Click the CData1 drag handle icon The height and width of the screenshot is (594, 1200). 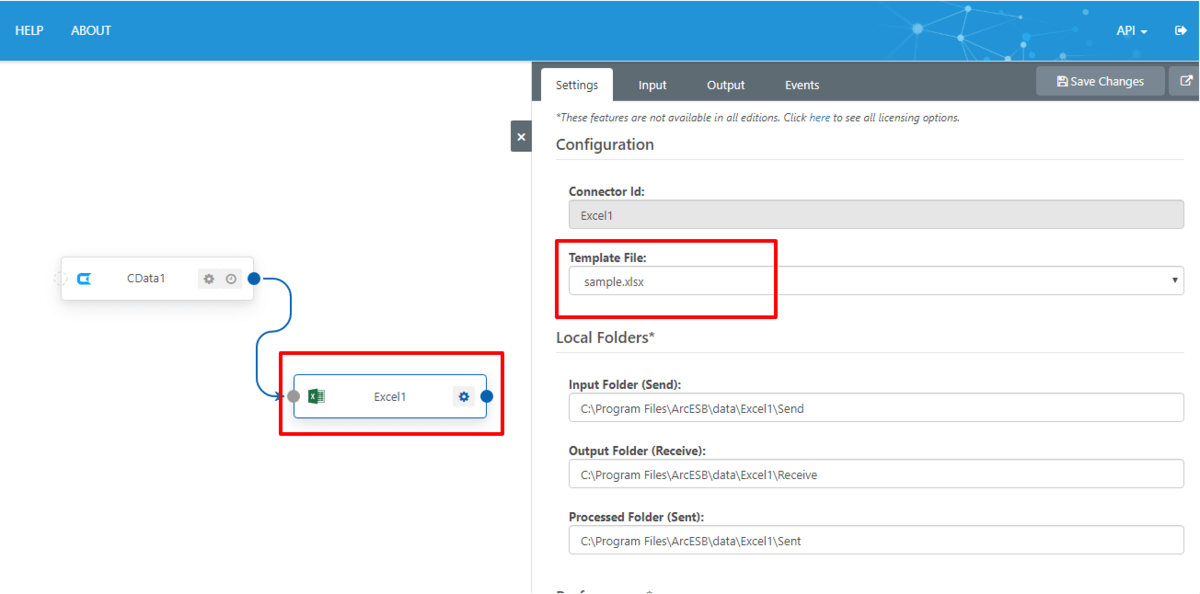pyautogui.click(x=60, y=278)
